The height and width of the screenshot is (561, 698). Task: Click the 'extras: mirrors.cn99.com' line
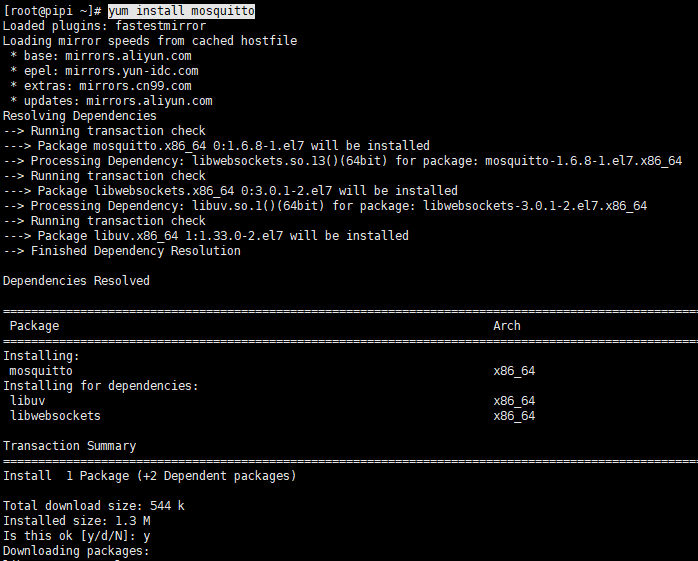pos(101,86)
